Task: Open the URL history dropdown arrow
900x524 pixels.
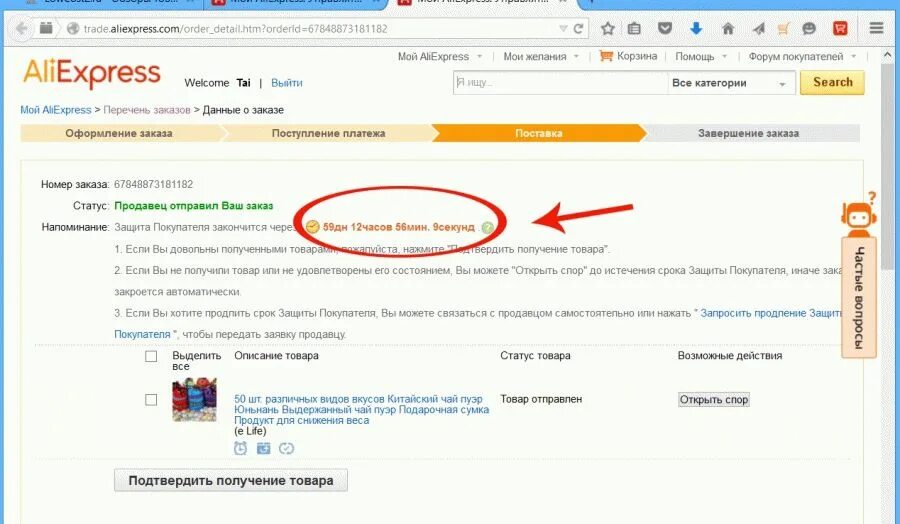Action: pos(563,29)
